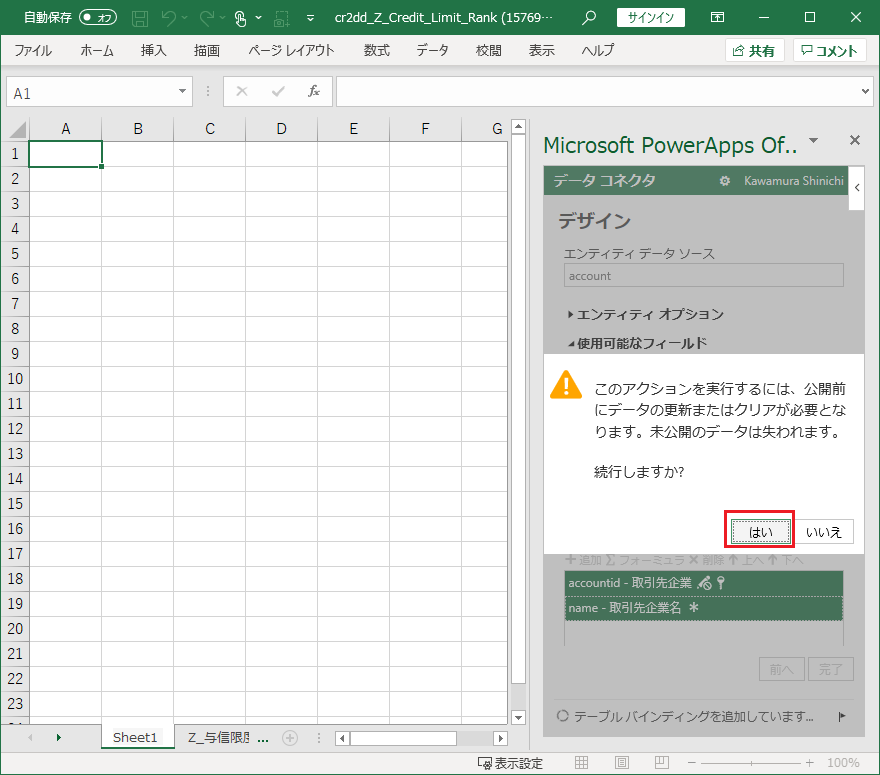Click inside the formula bar input

(597, 91)
